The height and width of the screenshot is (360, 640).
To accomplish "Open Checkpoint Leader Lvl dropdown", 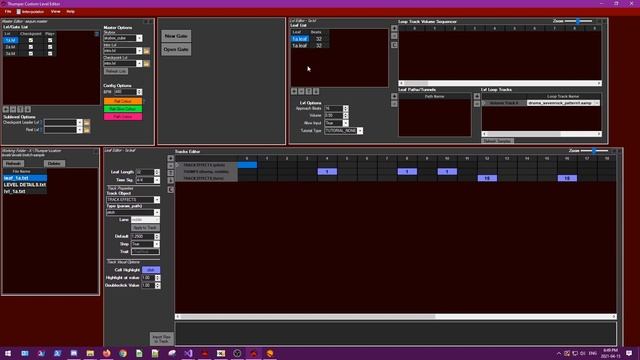I will (x=80, y=122).
